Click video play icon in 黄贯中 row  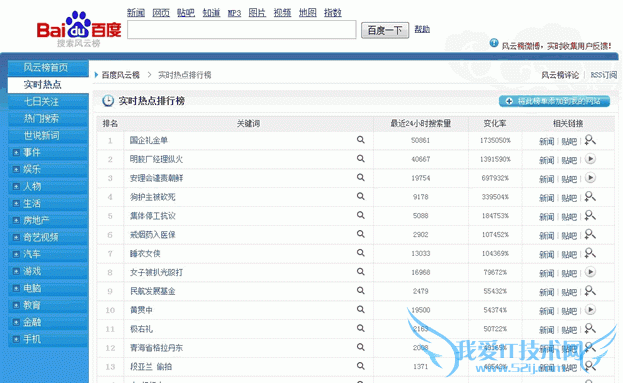[590, 309]
